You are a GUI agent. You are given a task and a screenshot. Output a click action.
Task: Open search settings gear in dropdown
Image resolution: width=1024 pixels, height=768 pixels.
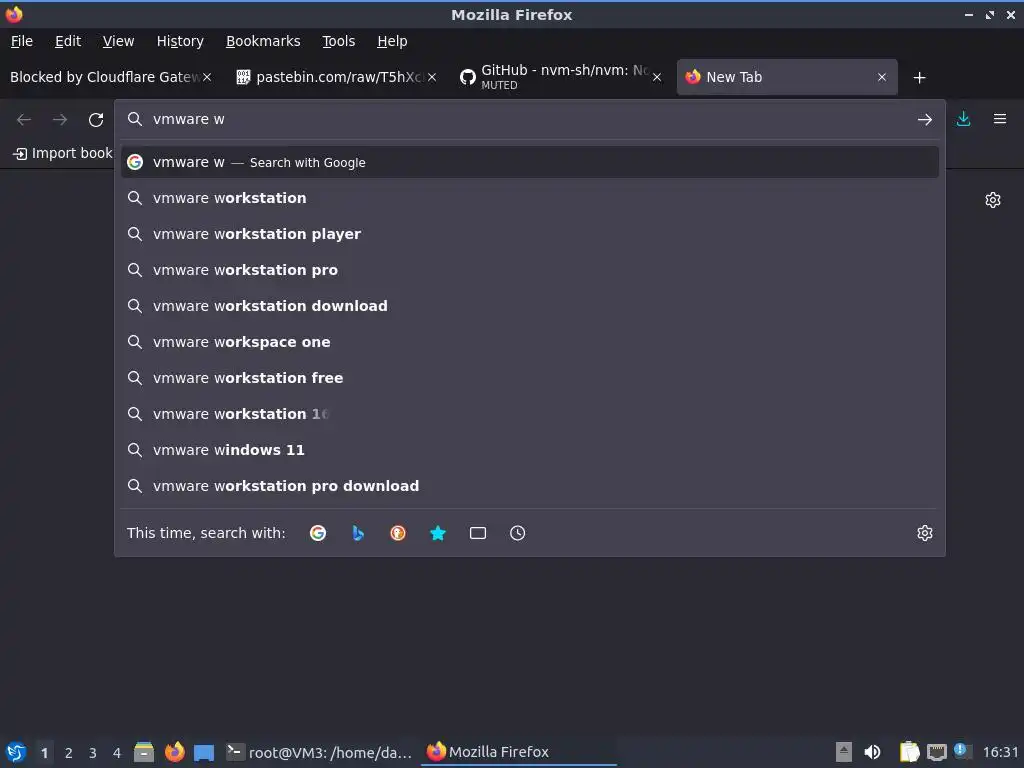[x=925, y=533]
